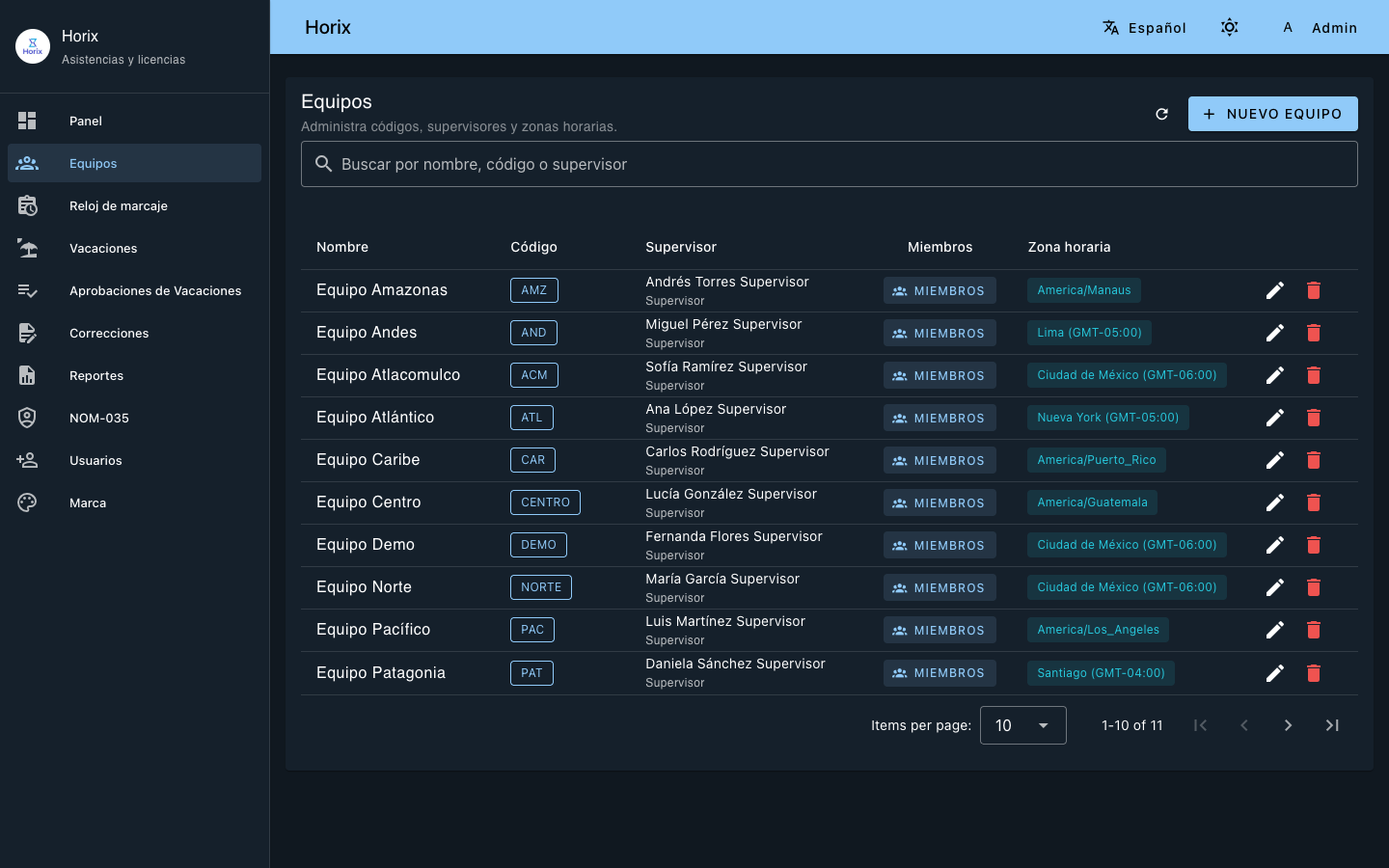The height and width of the screenshot is (868, 1389).
Task: Click Miembros button for Equipo Norte
Action: [940, 587]
